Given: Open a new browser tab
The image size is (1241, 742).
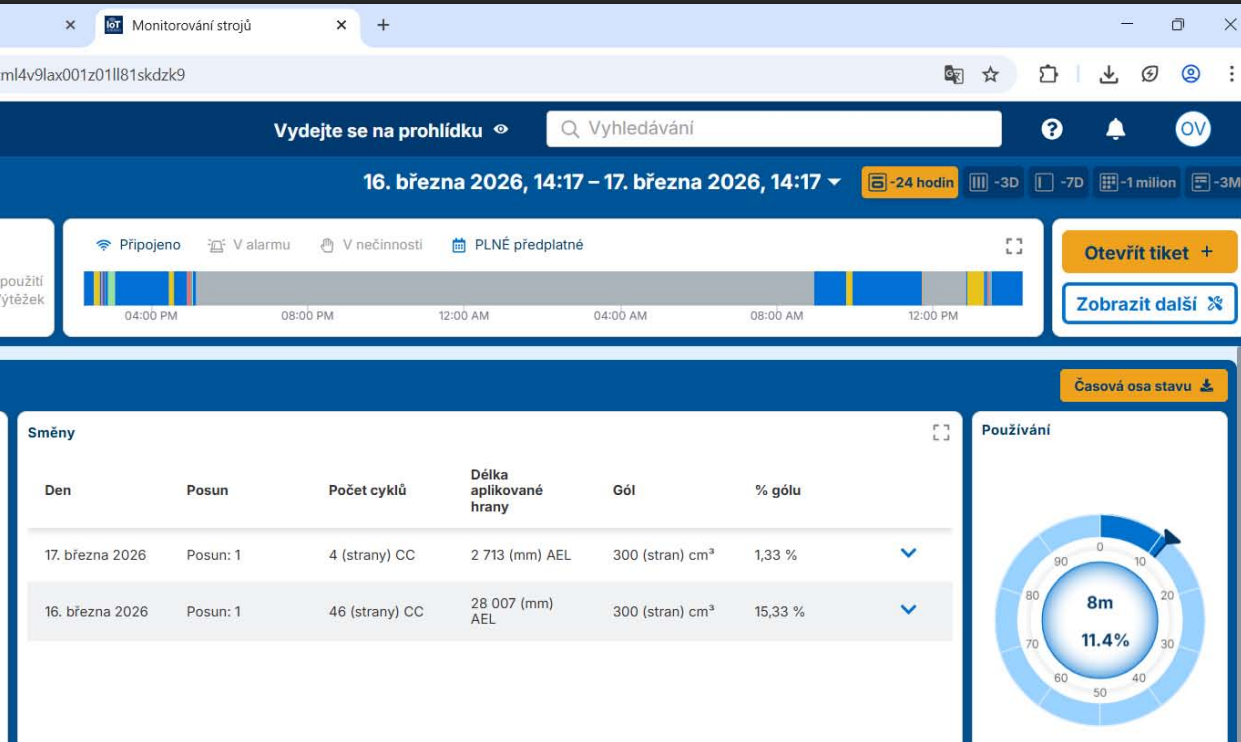Looking at the screenshot, I should [383, 25].
